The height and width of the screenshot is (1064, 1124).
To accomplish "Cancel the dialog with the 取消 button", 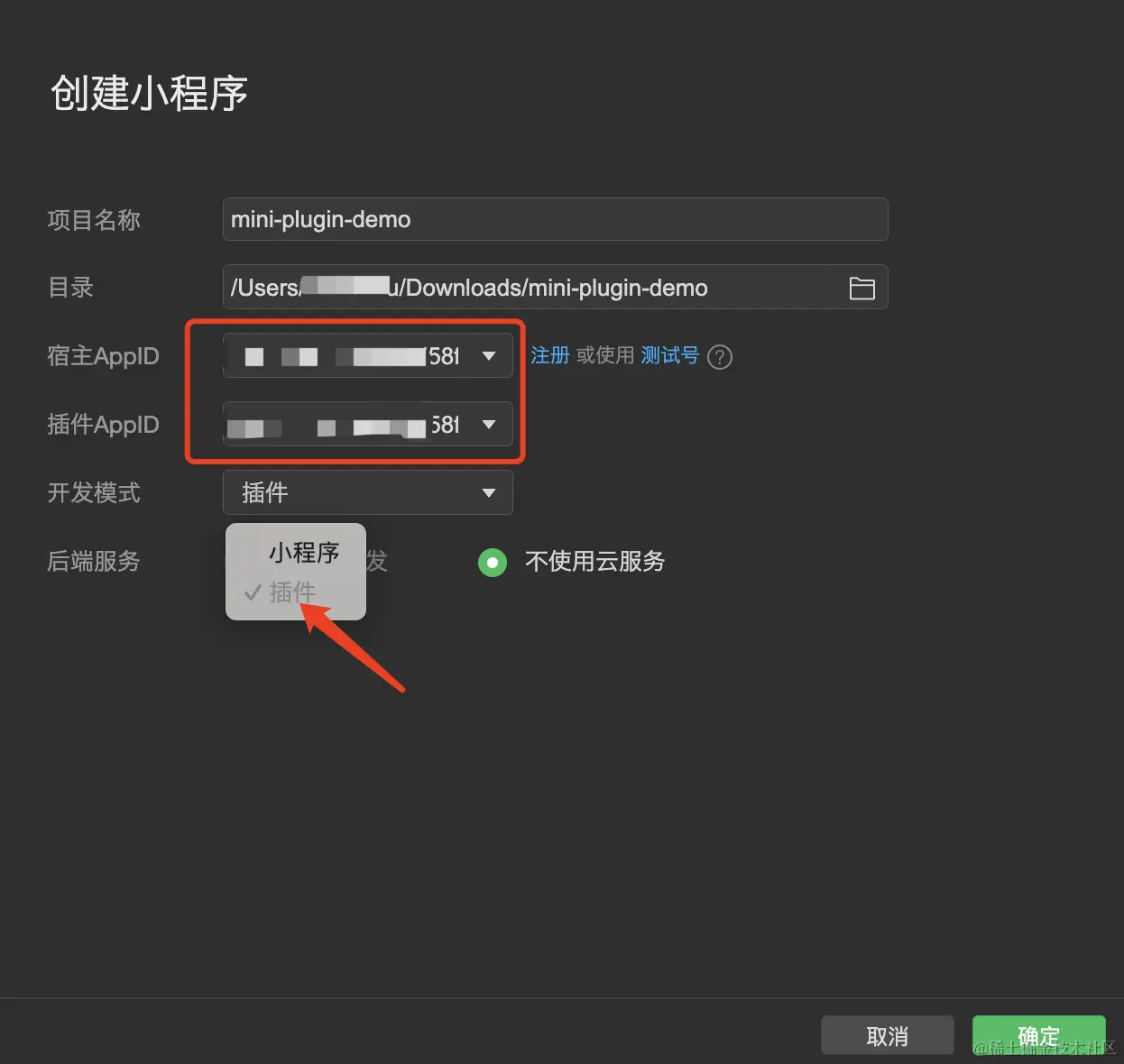I will [887, 1035].
